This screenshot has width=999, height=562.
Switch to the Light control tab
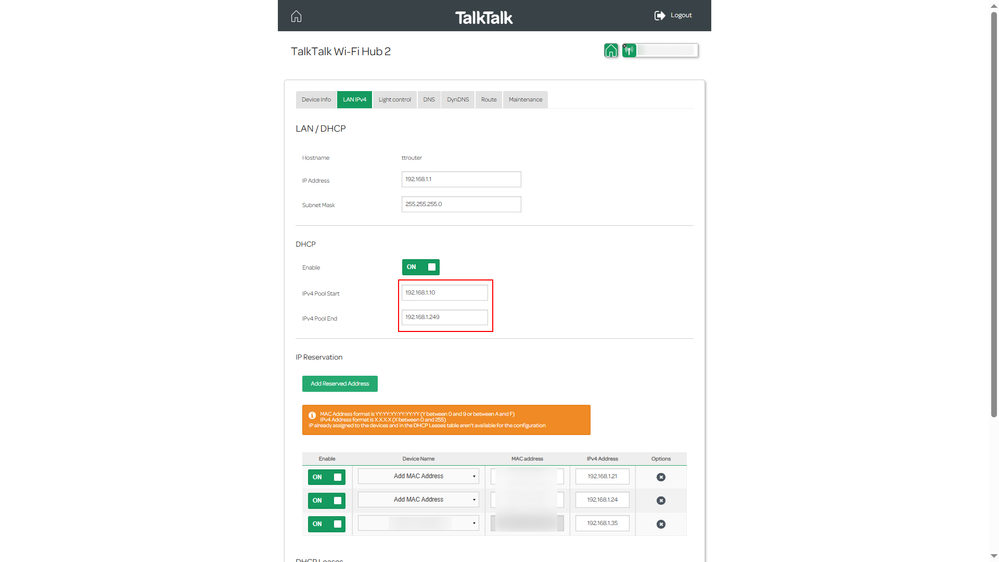pyautogui.click(x=394, y=100)
